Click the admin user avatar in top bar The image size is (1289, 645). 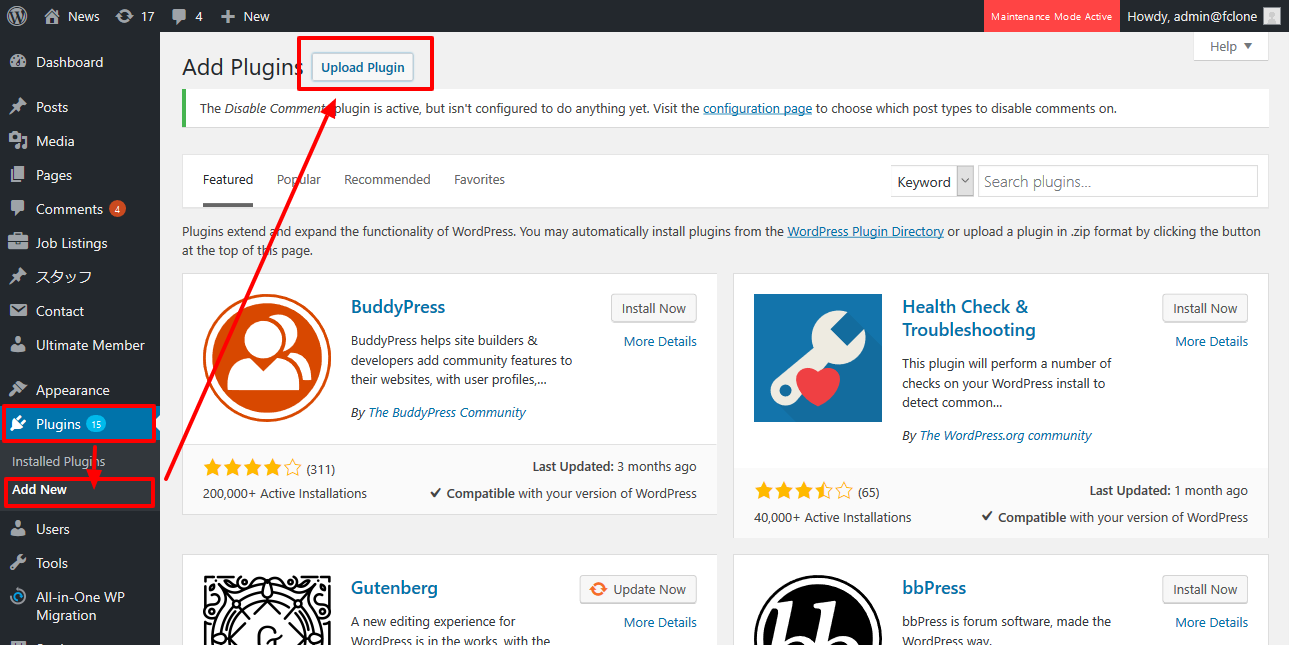(1271, 16)
